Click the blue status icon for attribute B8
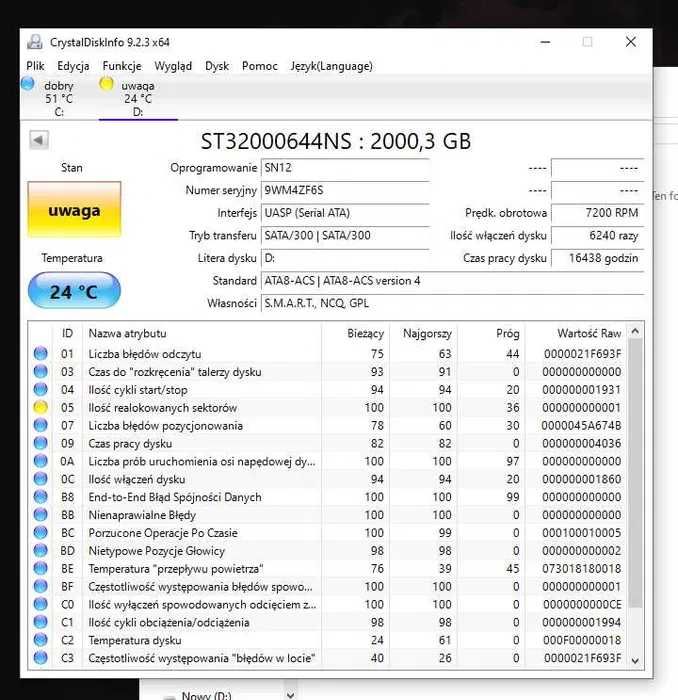 [41, 496]
